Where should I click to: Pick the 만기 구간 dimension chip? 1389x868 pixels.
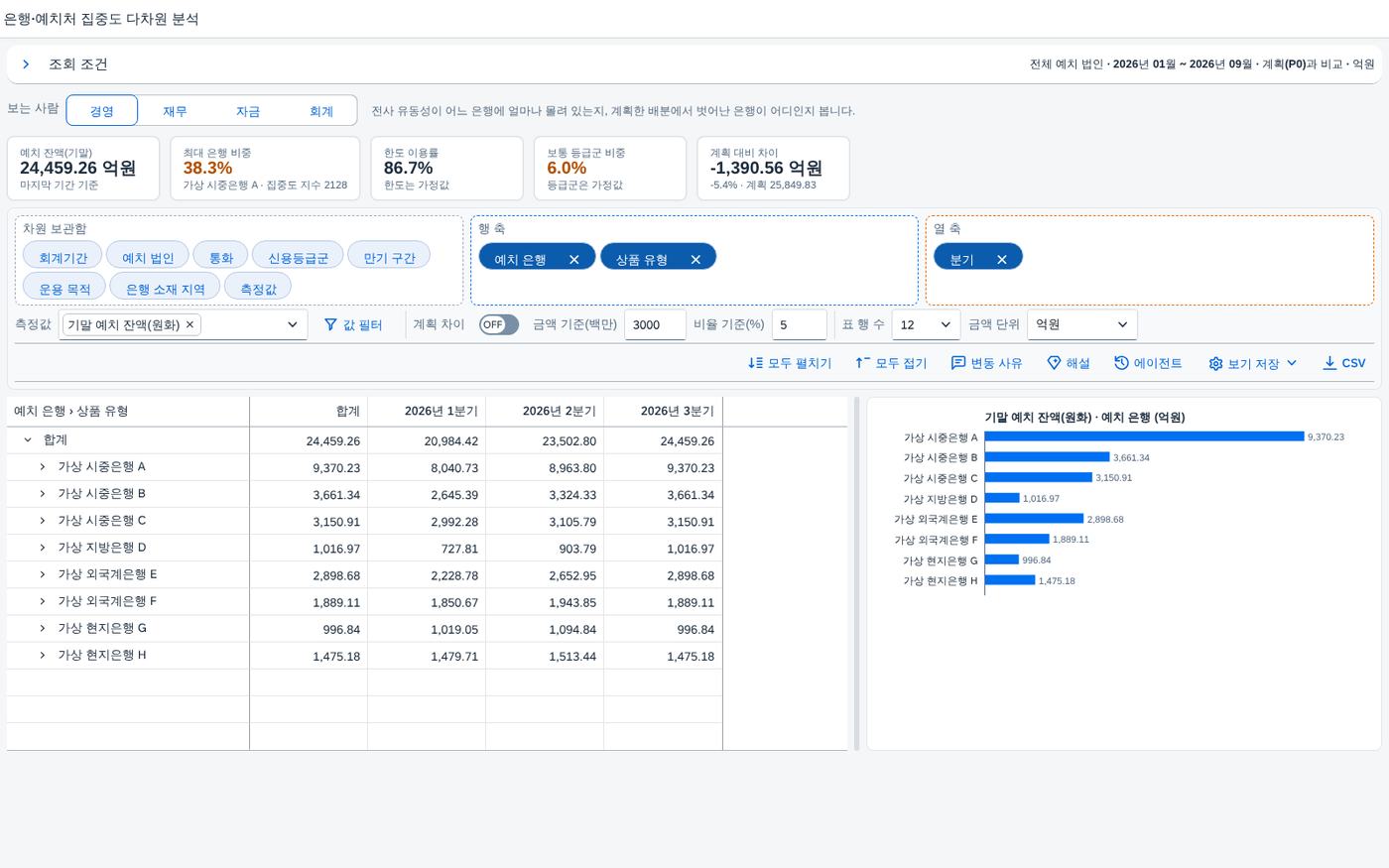tap(389, 256)
